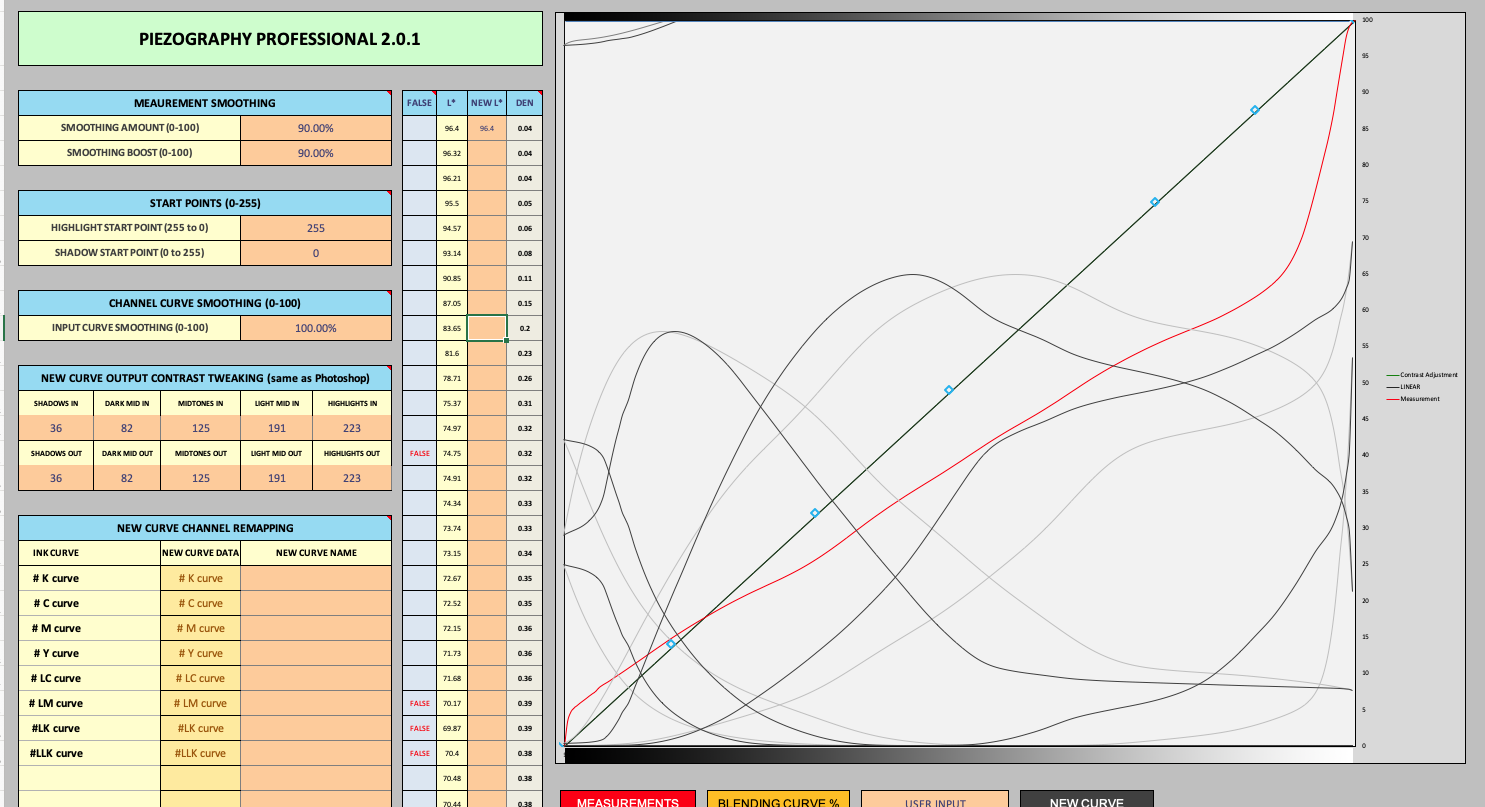
Task: Click the LINEAR chart legend entry
Action: 1403,387
